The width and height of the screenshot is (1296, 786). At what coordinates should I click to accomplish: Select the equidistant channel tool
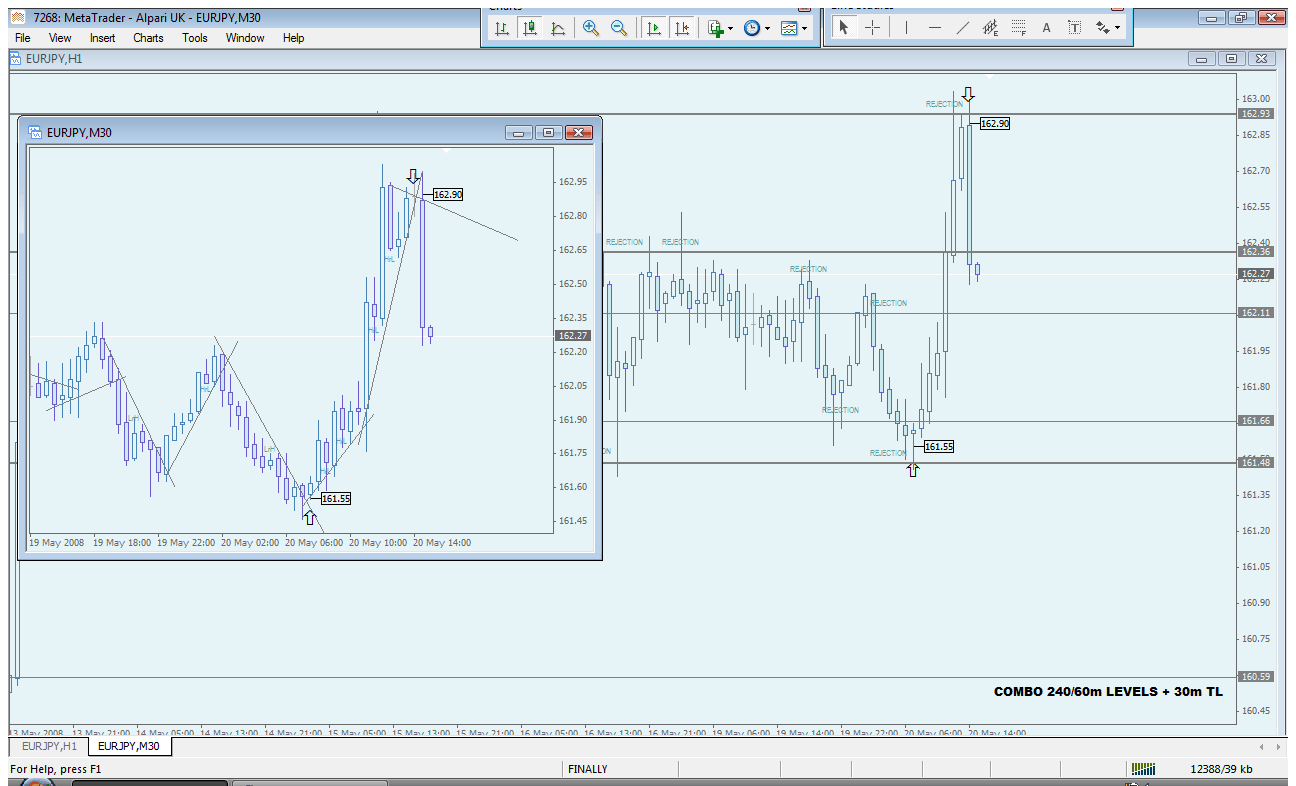(x=991, y=28)
